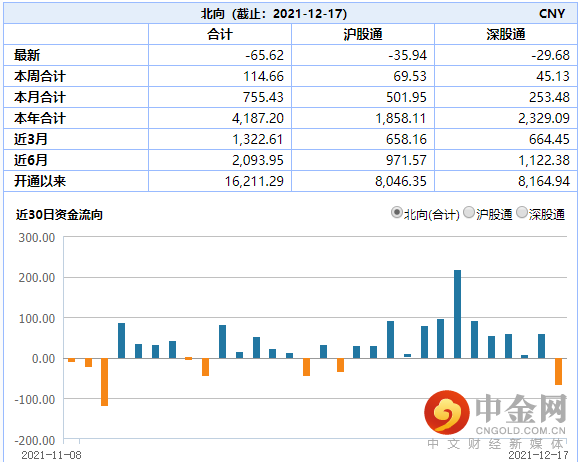Select the 沪股通 radio button
The image size is (581, 462).
469,213
